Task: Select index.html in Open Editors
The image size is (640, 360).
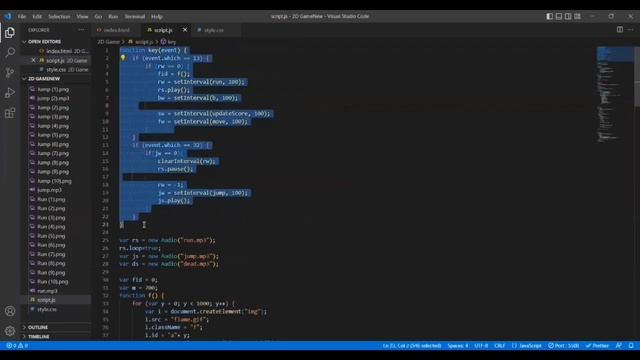Action: 63,51
